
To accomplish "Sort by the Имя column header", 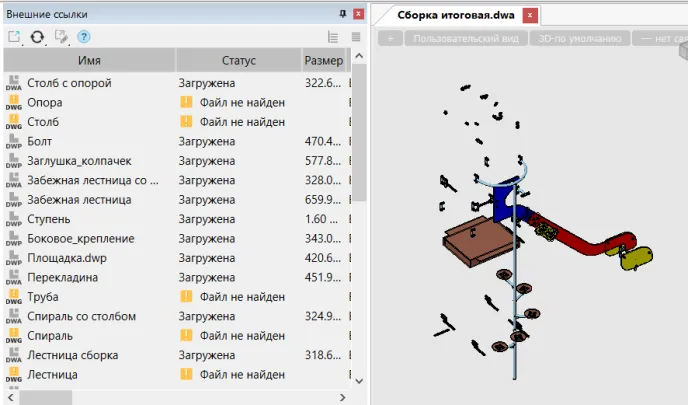I will 89,60.
